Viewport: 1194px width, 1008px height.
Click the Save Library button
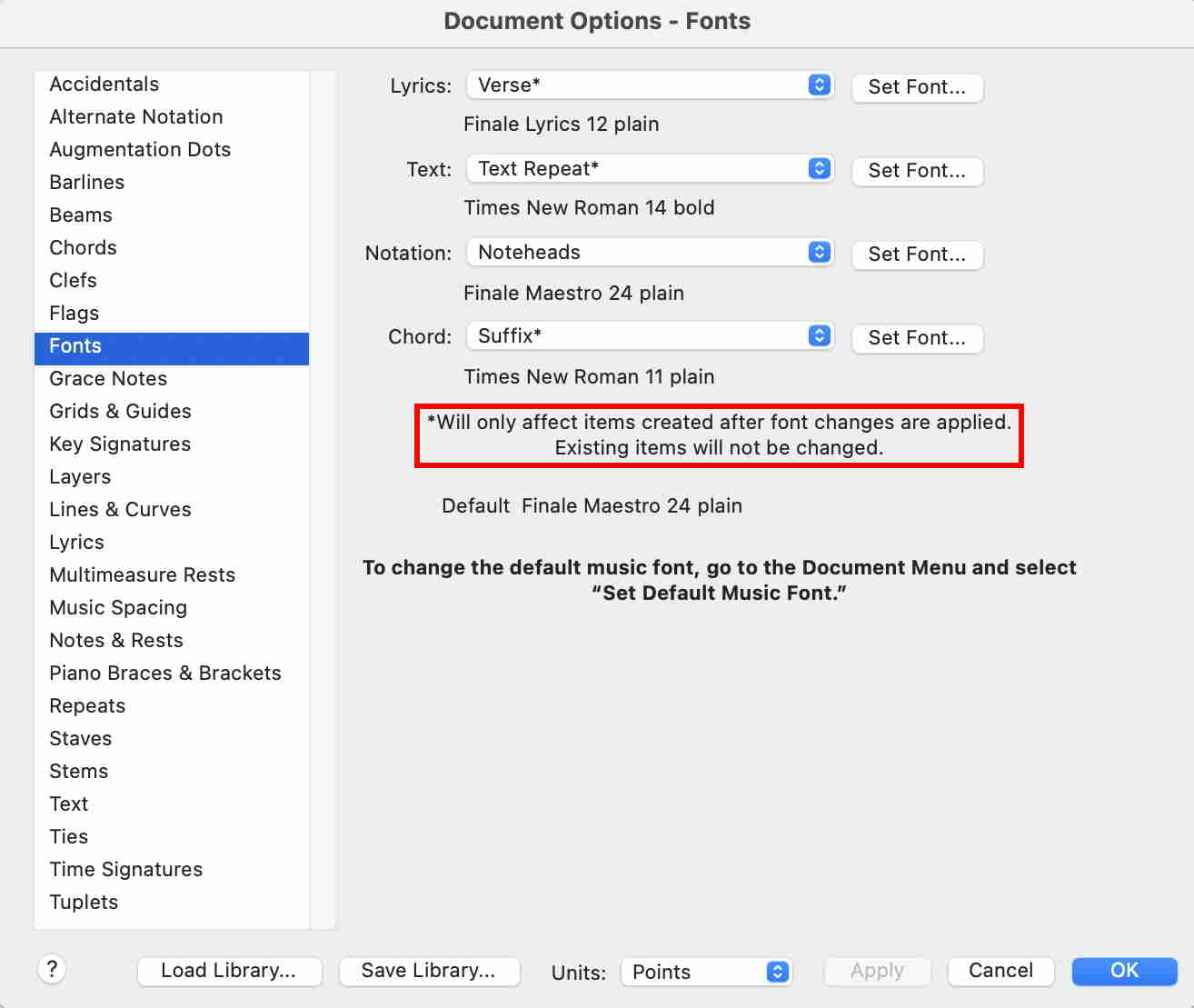point(429,971)
